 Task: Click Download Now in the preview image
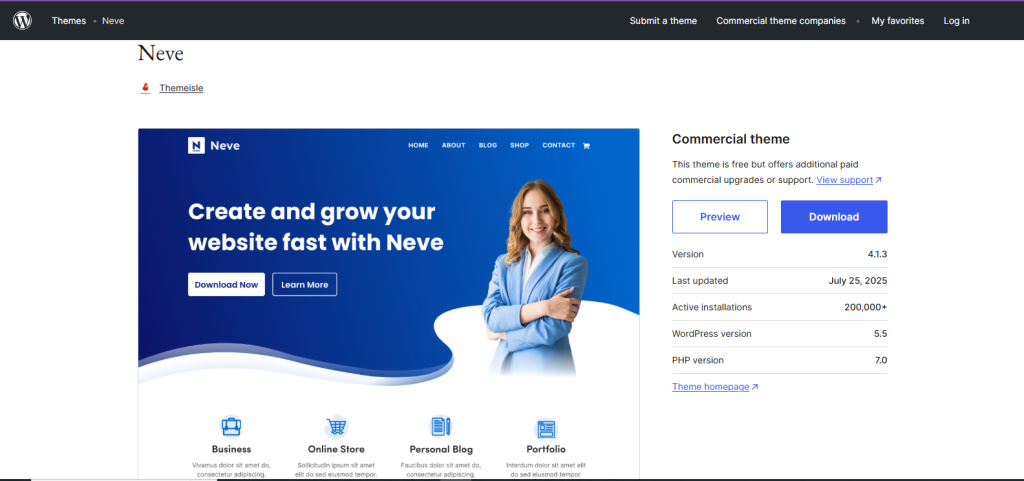[x=227, y=285]
